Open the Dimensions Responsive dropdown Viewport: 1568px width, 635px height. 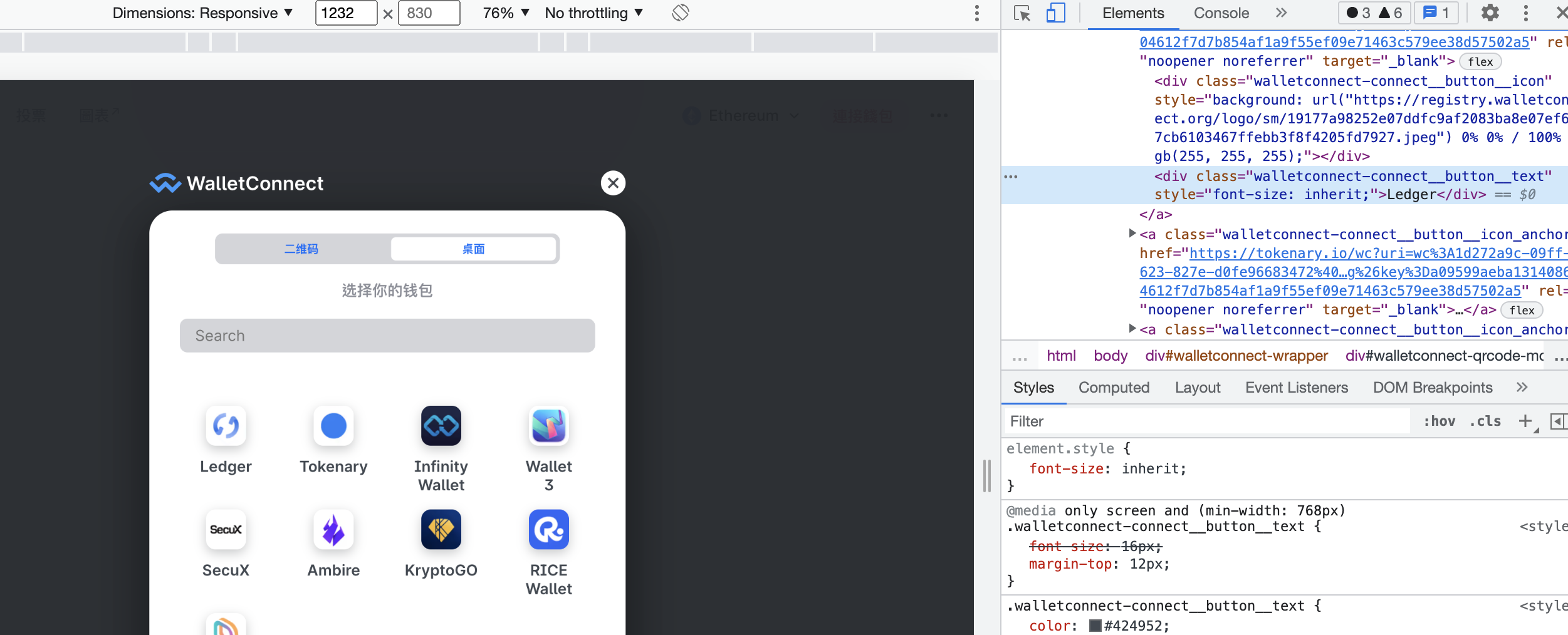[202, 13]
